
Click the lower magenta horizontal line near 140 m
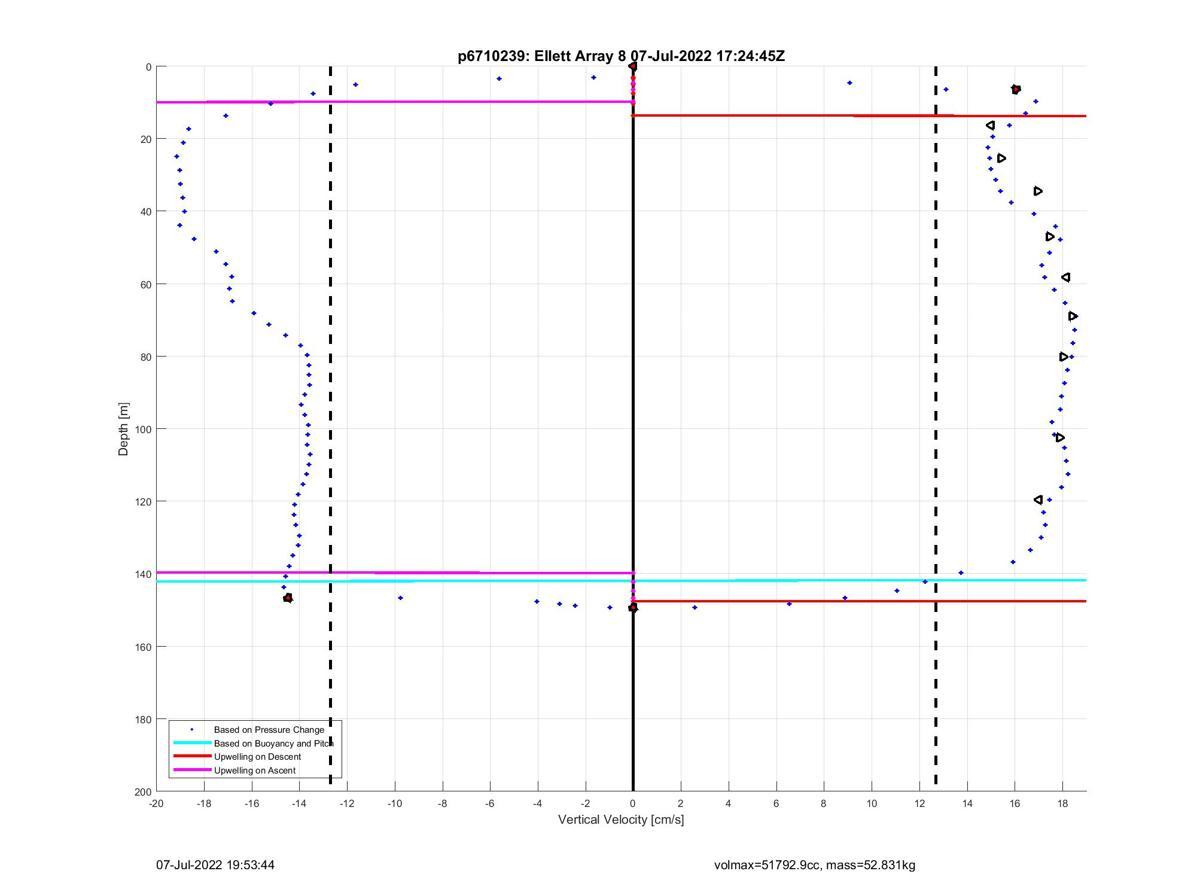[395, 573]
